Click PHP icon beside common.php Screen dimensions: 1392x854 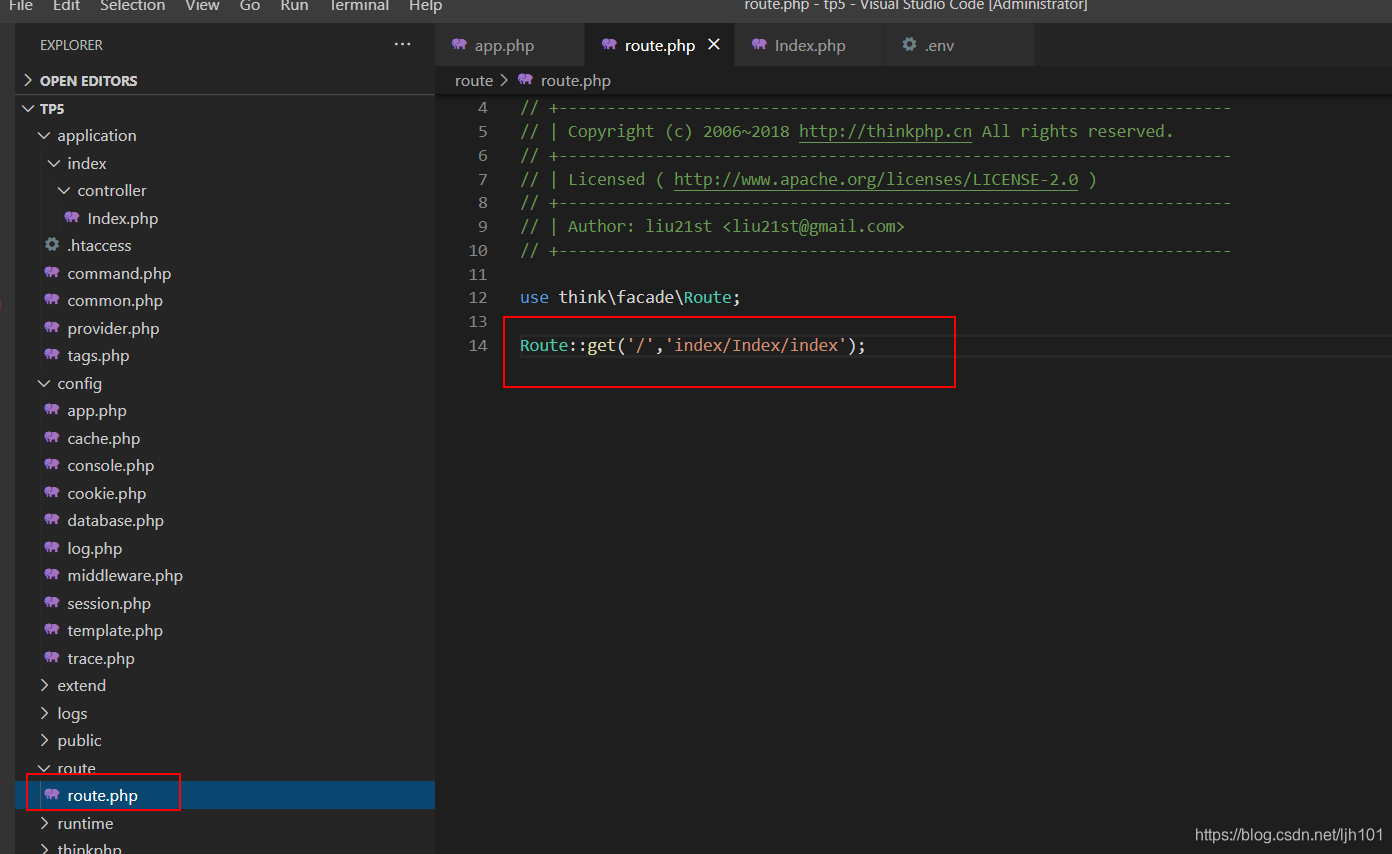[x=52, y=300]
